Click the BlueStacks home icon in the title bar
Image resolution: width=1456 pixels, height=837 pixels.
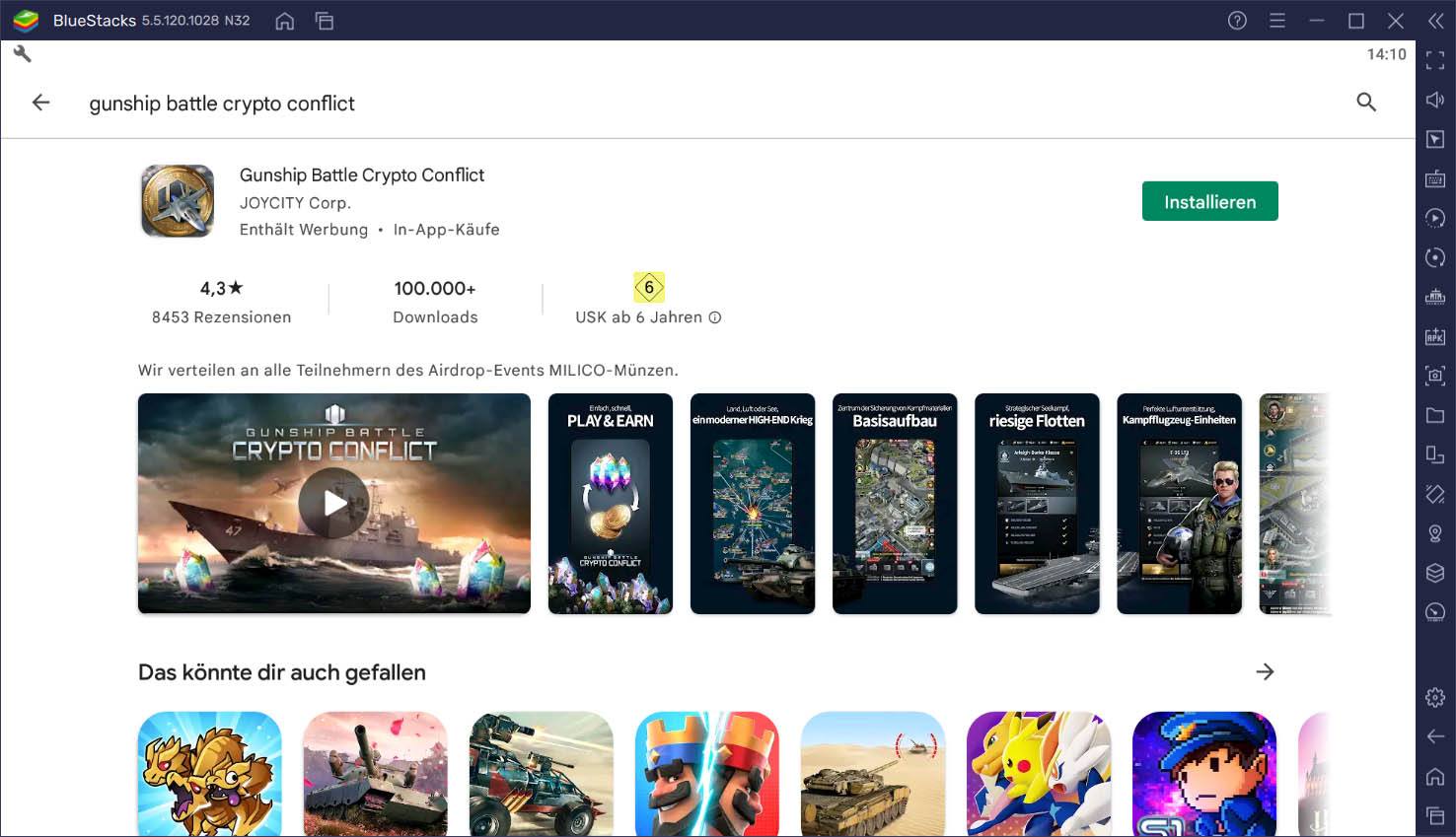pyautogui.click(x=285, y=21)
